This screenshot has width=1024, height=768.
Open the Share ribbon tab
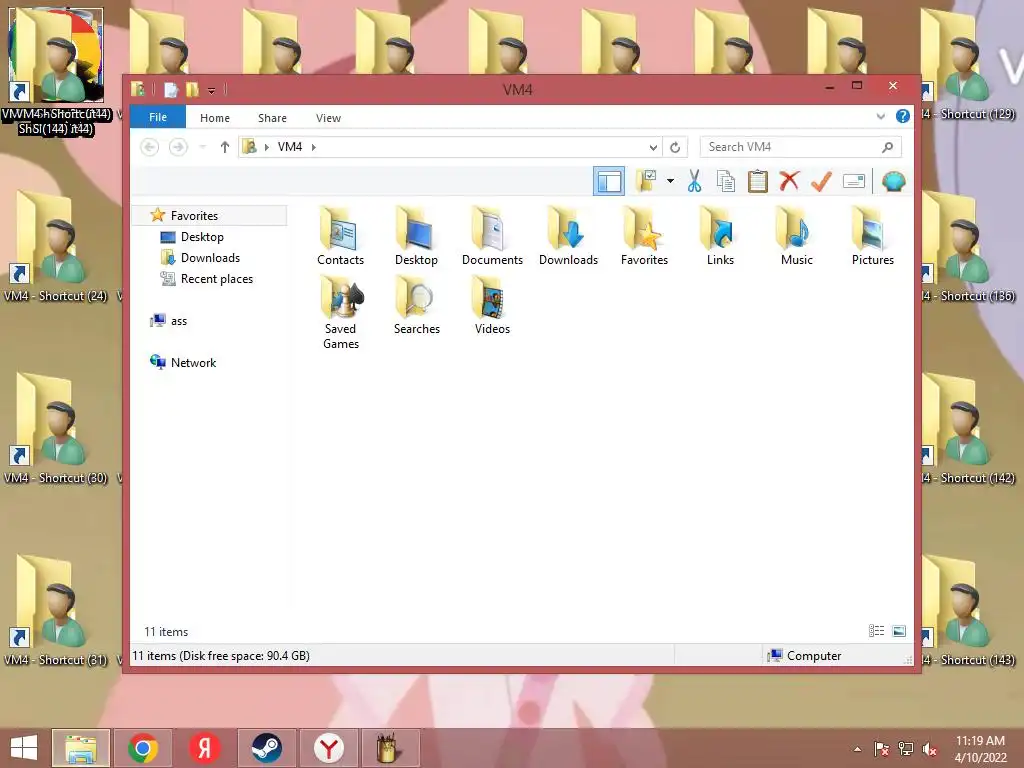(272, 118)
